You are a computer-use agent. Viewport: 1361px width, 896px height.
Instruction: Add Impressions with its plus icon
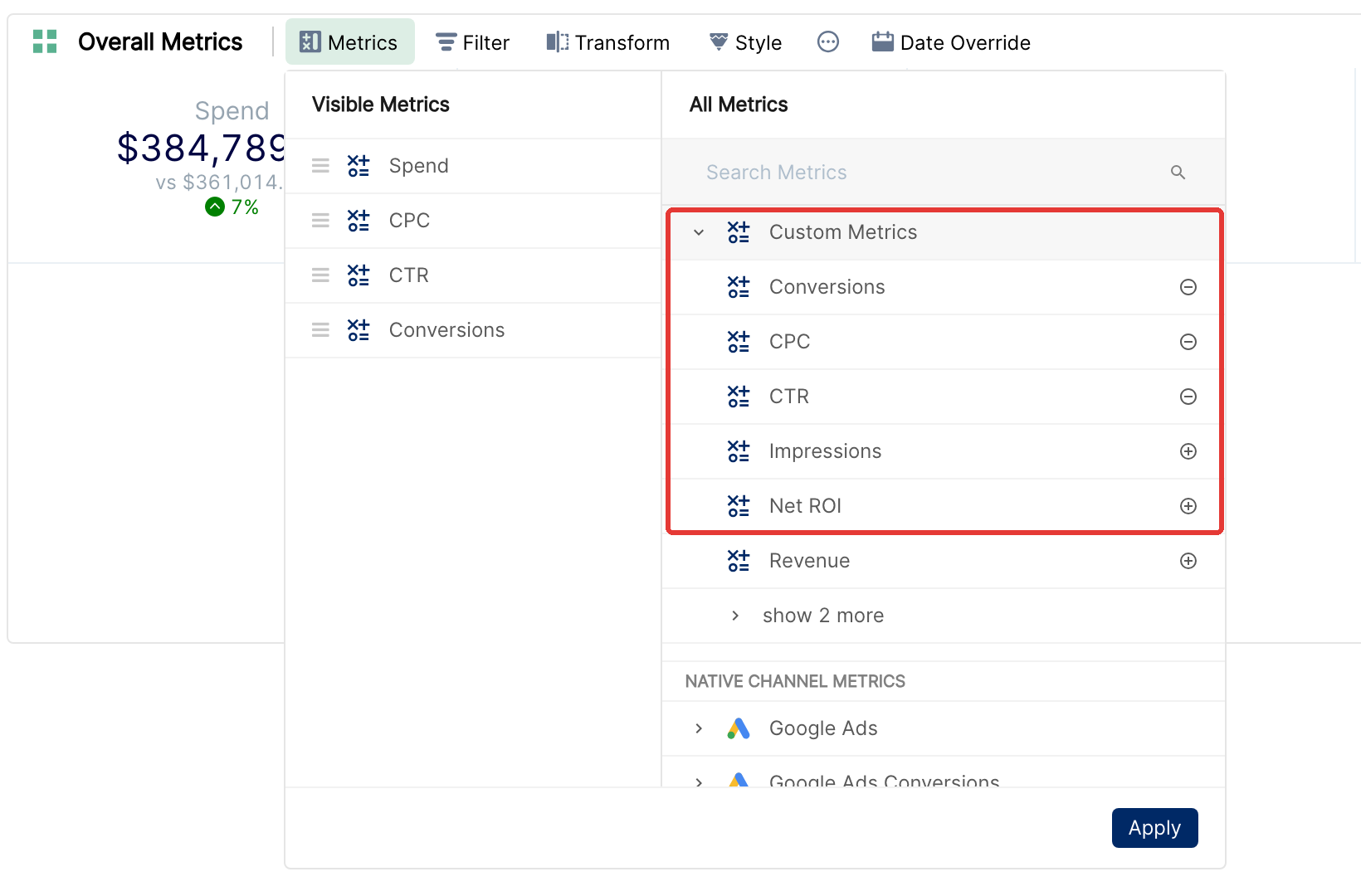[1188, 451]
